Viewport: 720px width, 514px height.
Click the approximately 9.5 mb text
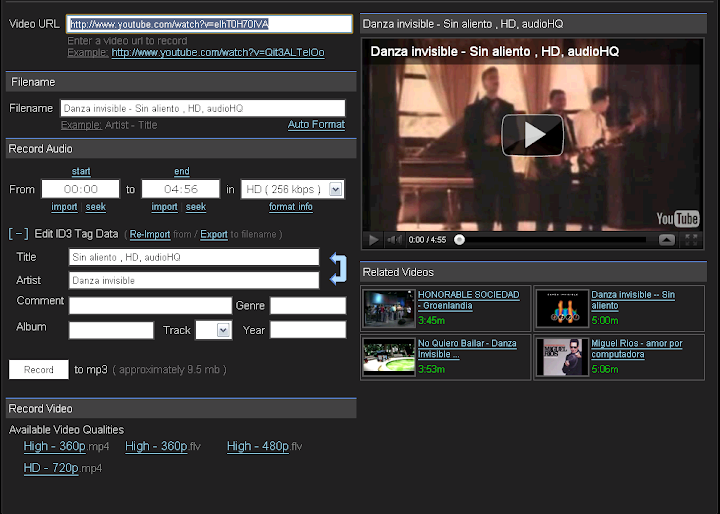point(169,370)
